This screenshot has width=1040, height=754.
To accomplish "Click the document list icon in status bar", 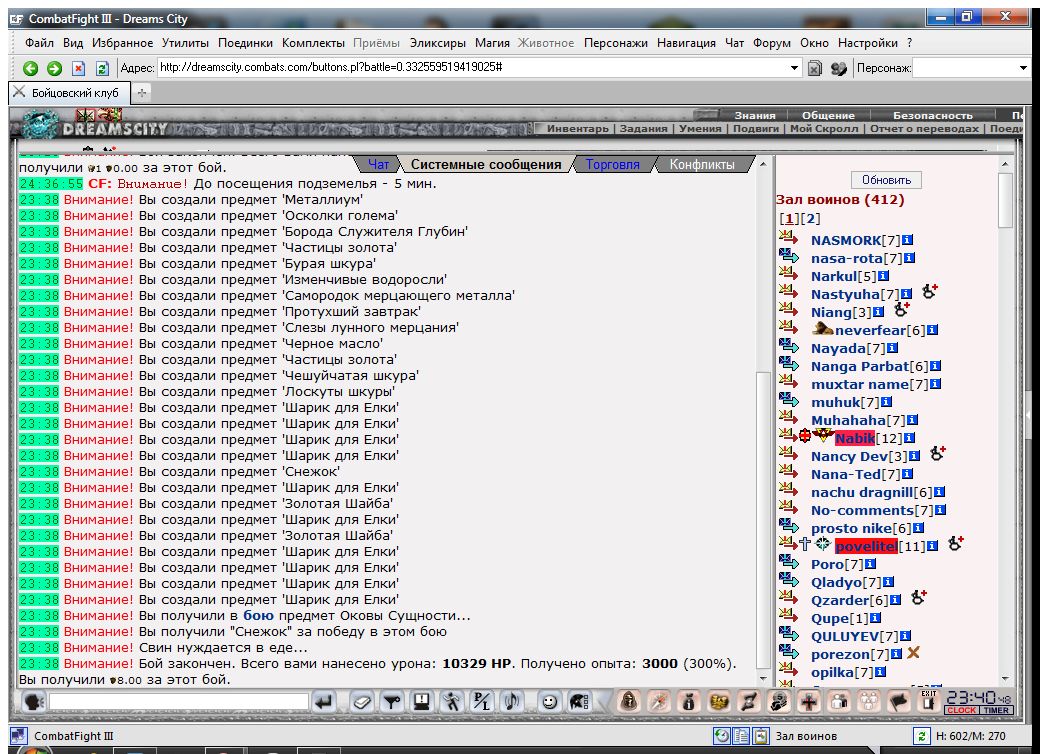I will point(741,735).
